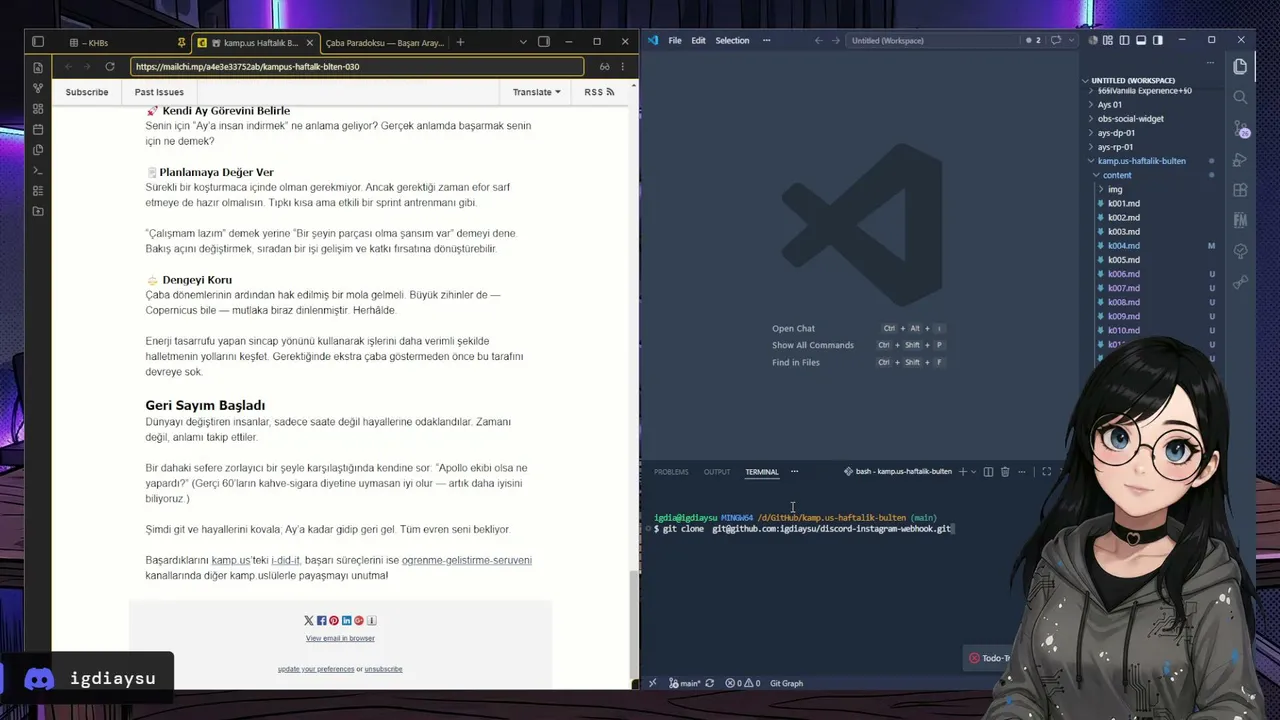This screenshot has width=1280, height=720.
Task: Toggle the browser sidebar panel icon at top-left
Action: (x=38, y=42)
